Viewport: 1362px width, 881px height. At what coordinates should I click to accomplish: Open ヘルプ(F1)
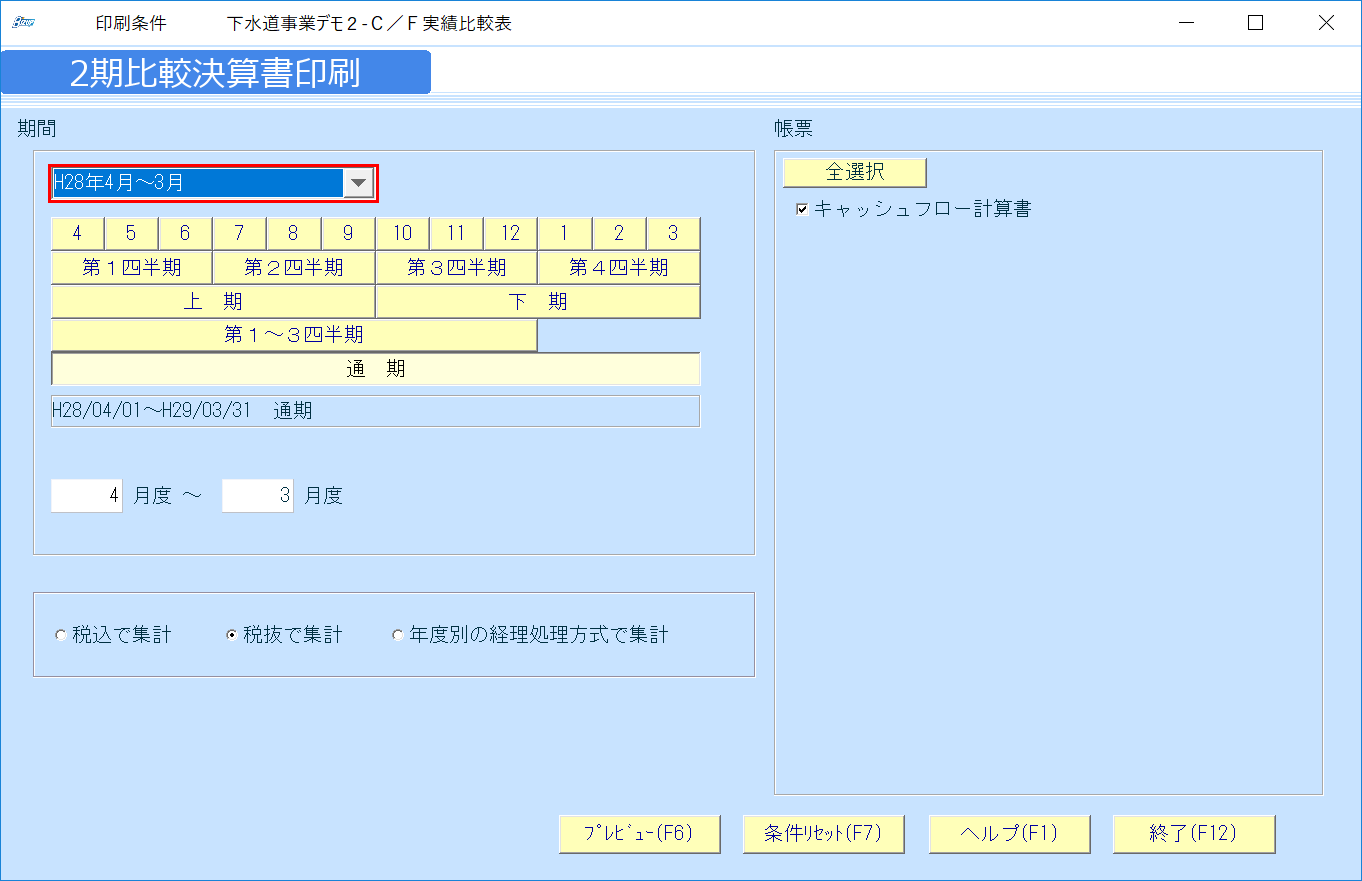pos(1009,833)
